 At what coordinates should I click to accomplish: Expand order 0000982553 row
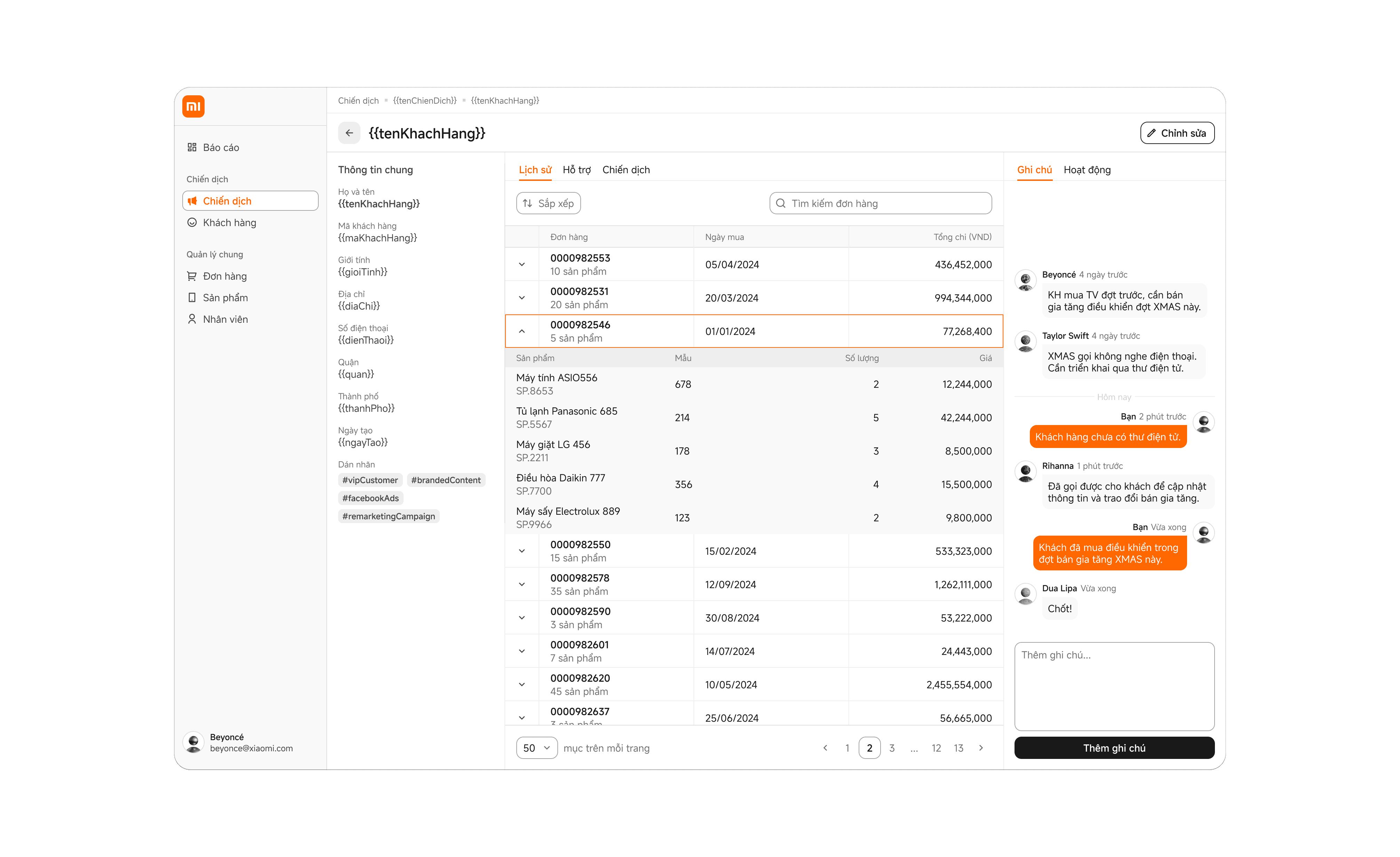[522, 265]
